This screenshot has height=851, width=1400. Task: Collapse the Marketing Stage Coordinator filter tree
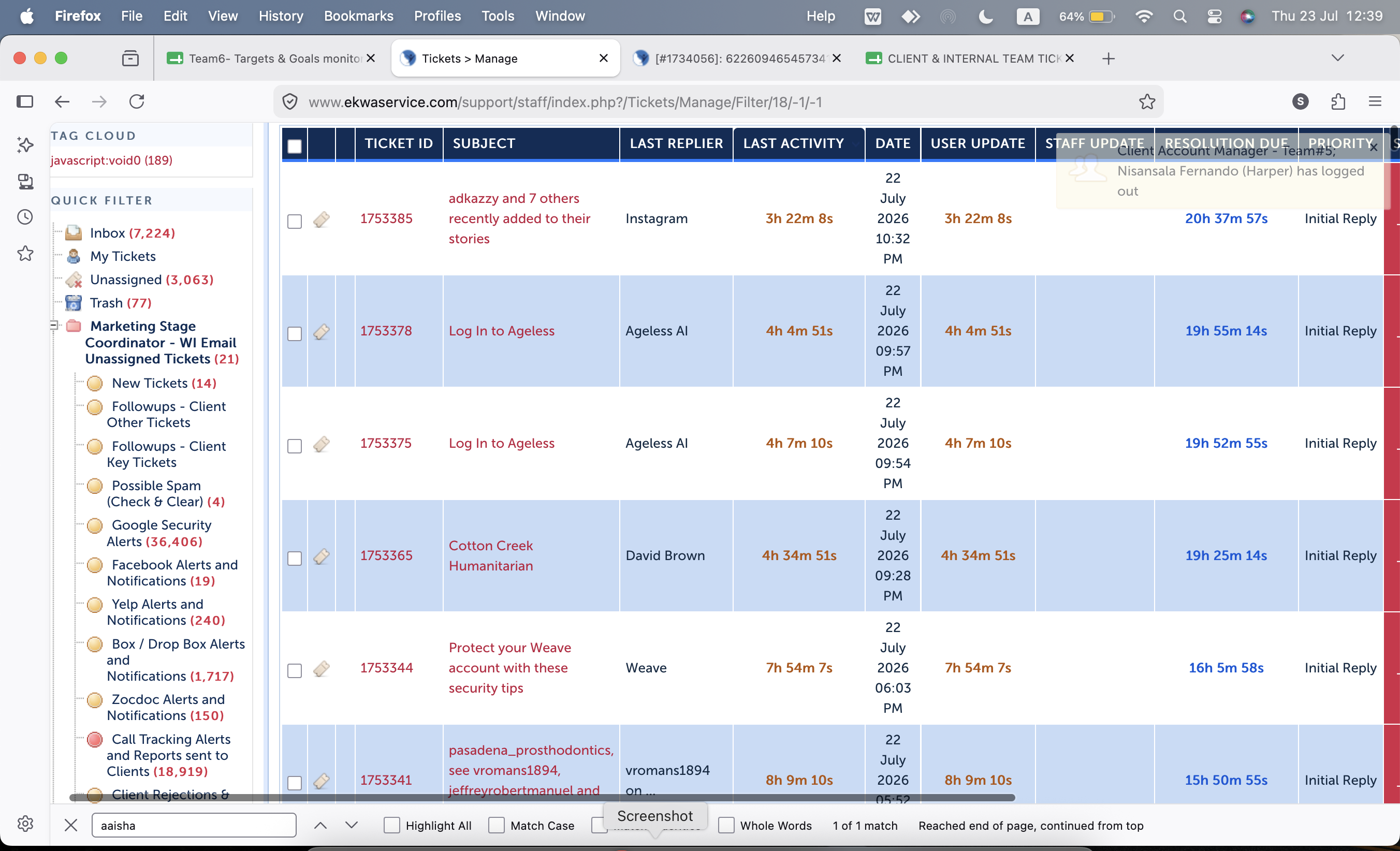coord(54,326)
